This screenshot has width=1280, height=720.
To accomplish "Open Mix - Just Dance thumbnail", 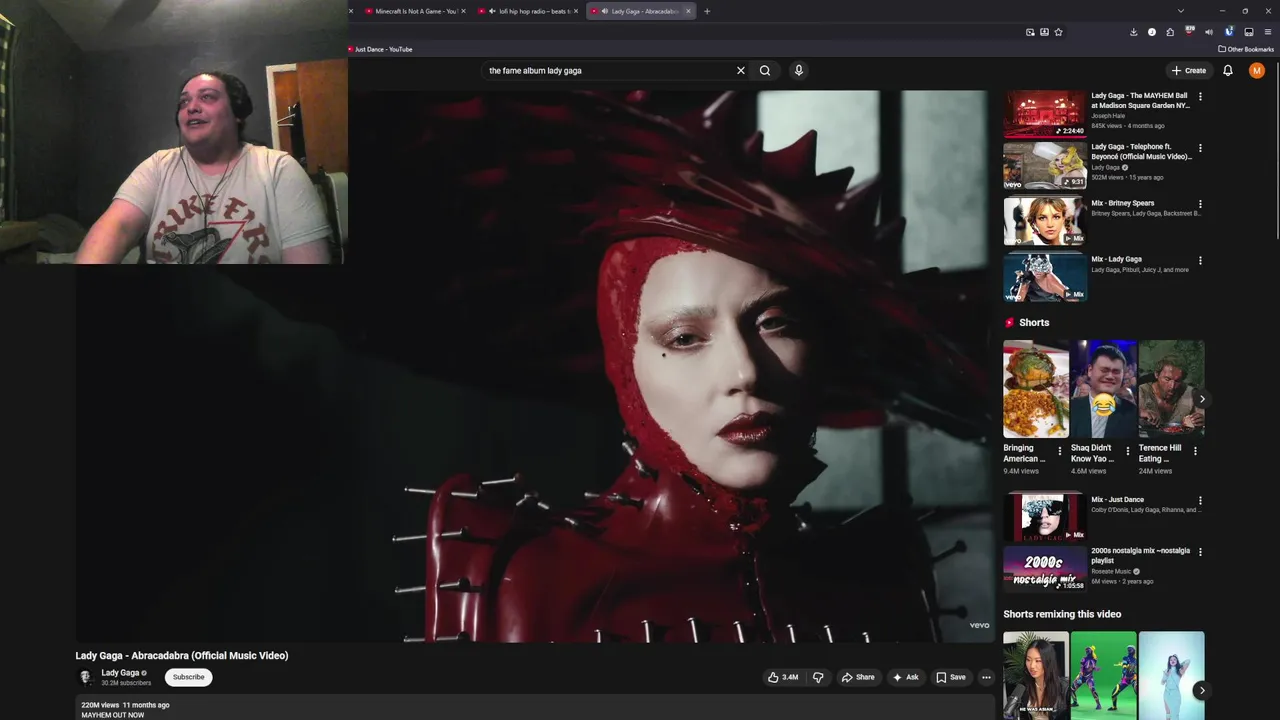I will (1044, 517).
